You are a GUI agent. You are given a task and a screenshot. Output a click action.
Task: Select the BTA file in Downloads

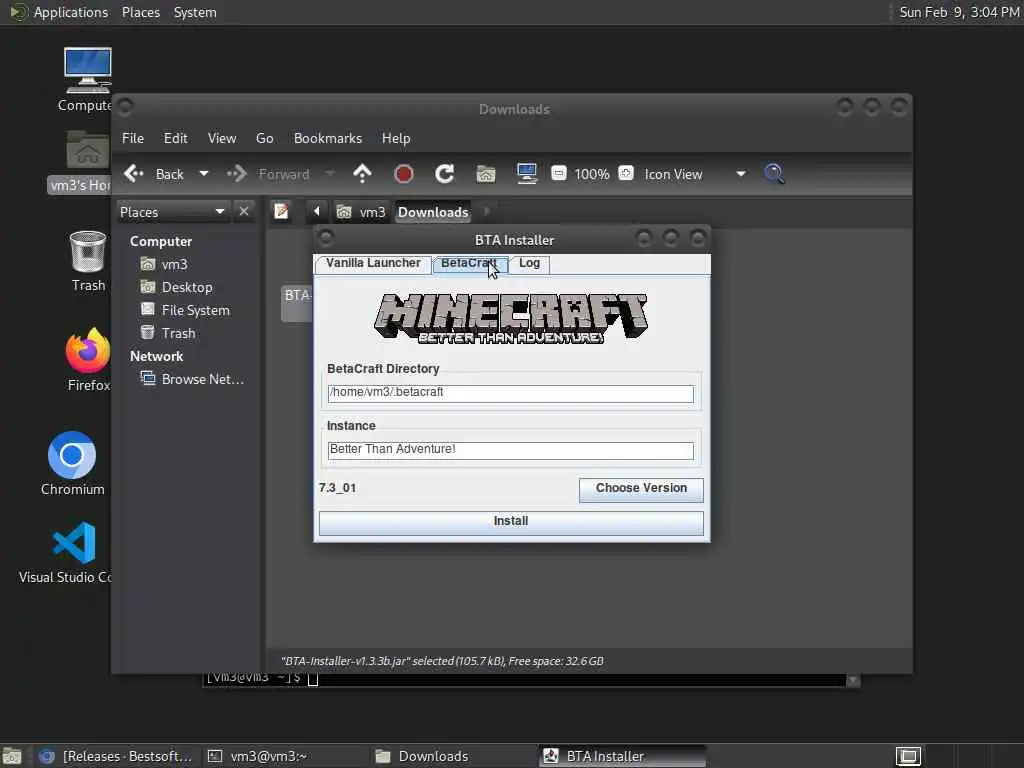[x=297, y=302]
